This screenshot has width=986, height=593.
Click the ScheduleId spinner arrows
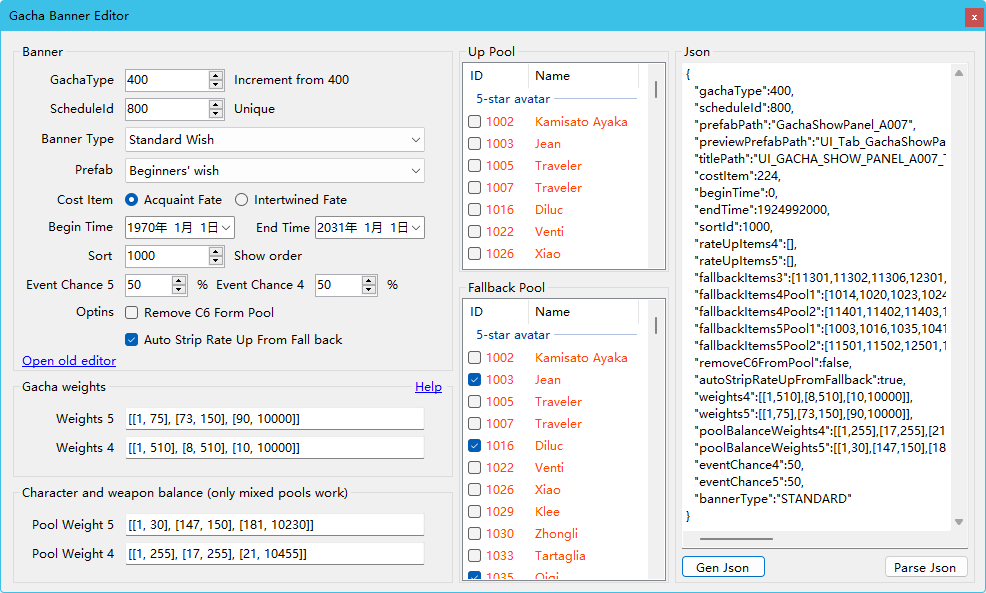tap(216, 109)
